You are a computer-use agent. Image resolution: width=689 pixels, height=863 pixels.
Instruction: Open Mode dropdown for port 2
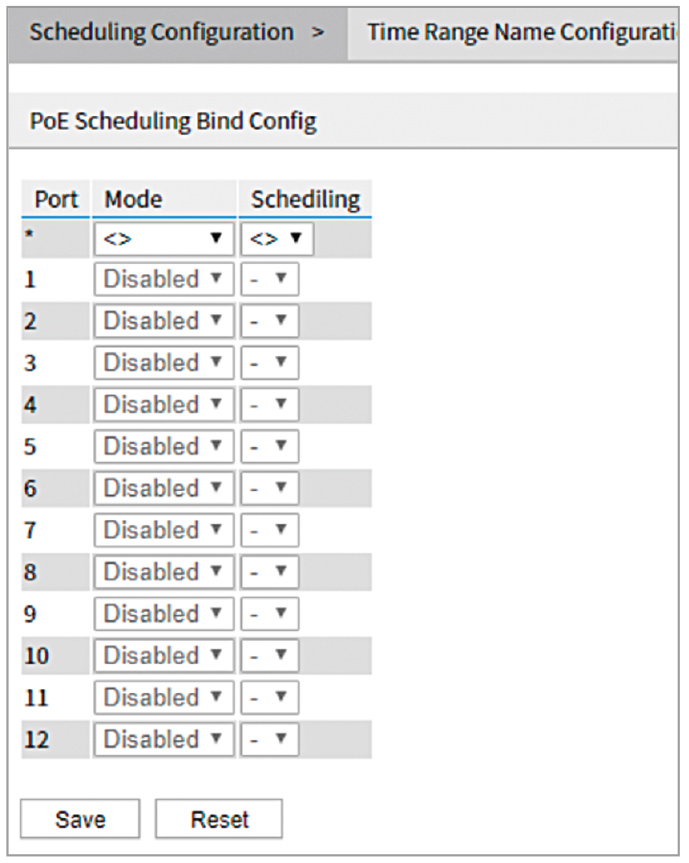click(164, 321)
